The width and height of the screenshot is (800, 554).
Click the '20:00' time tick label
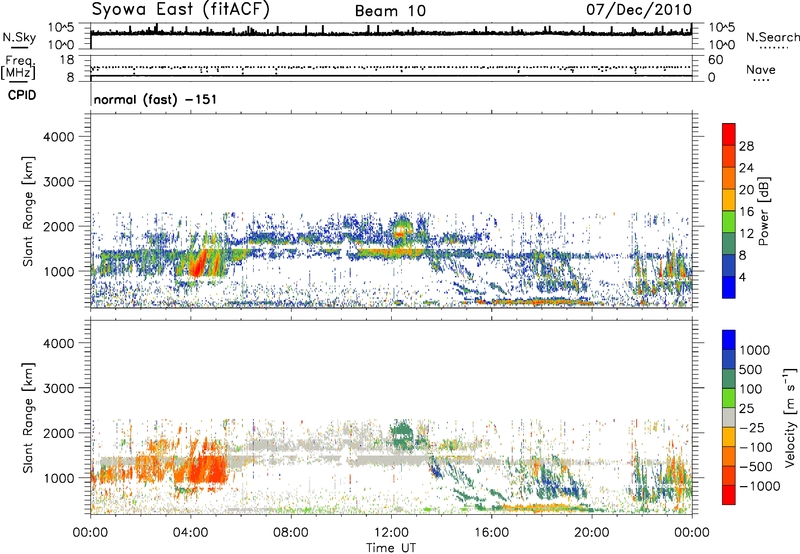pos(592,533)
